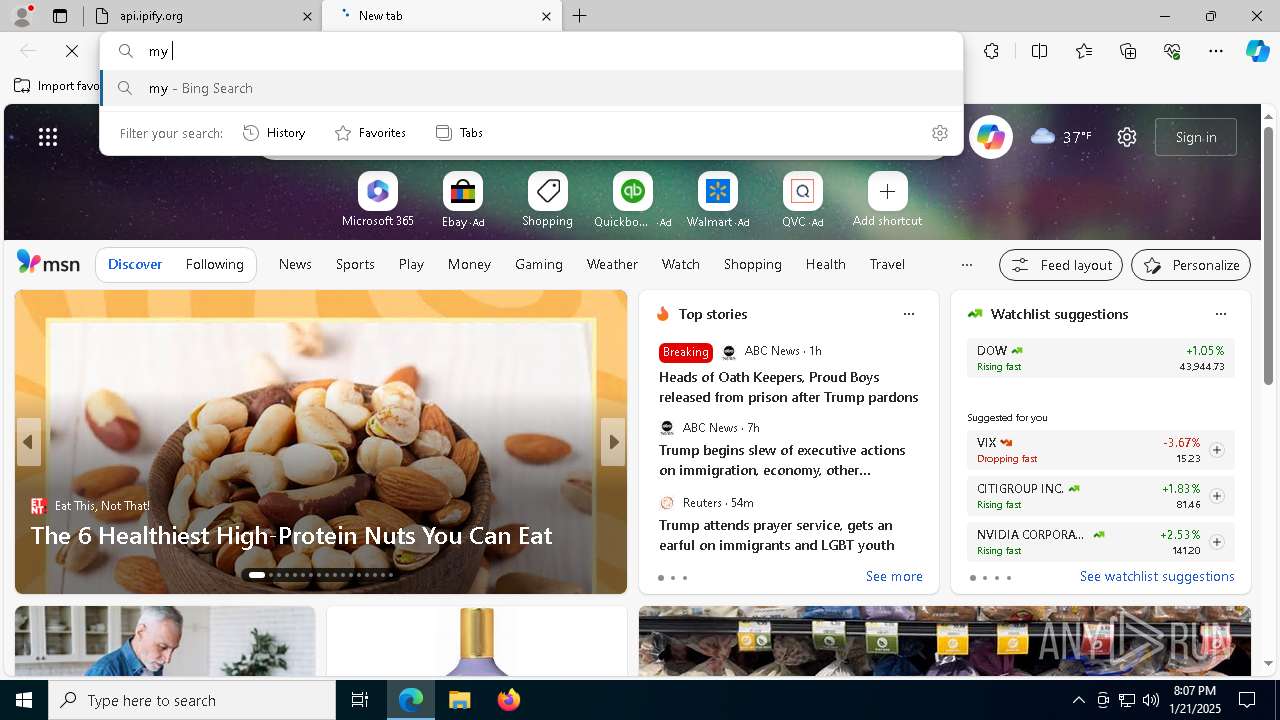Add CITIGROUP INC. to watchlist
This screenshot has height=720, width=1280.
pos(1217,496)
